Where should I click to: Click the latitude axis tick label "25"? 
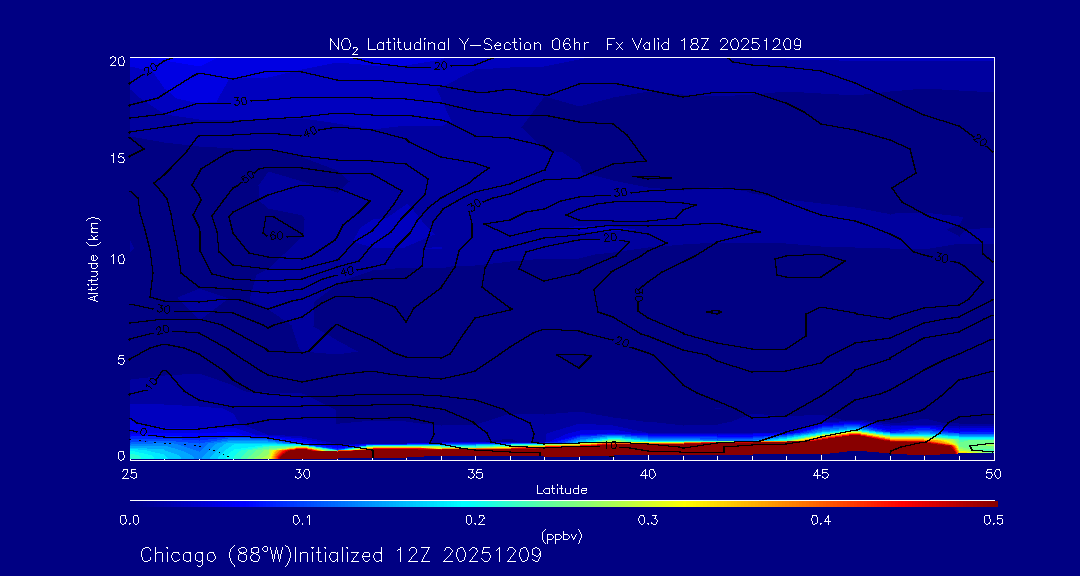click(x=129, y=473)
